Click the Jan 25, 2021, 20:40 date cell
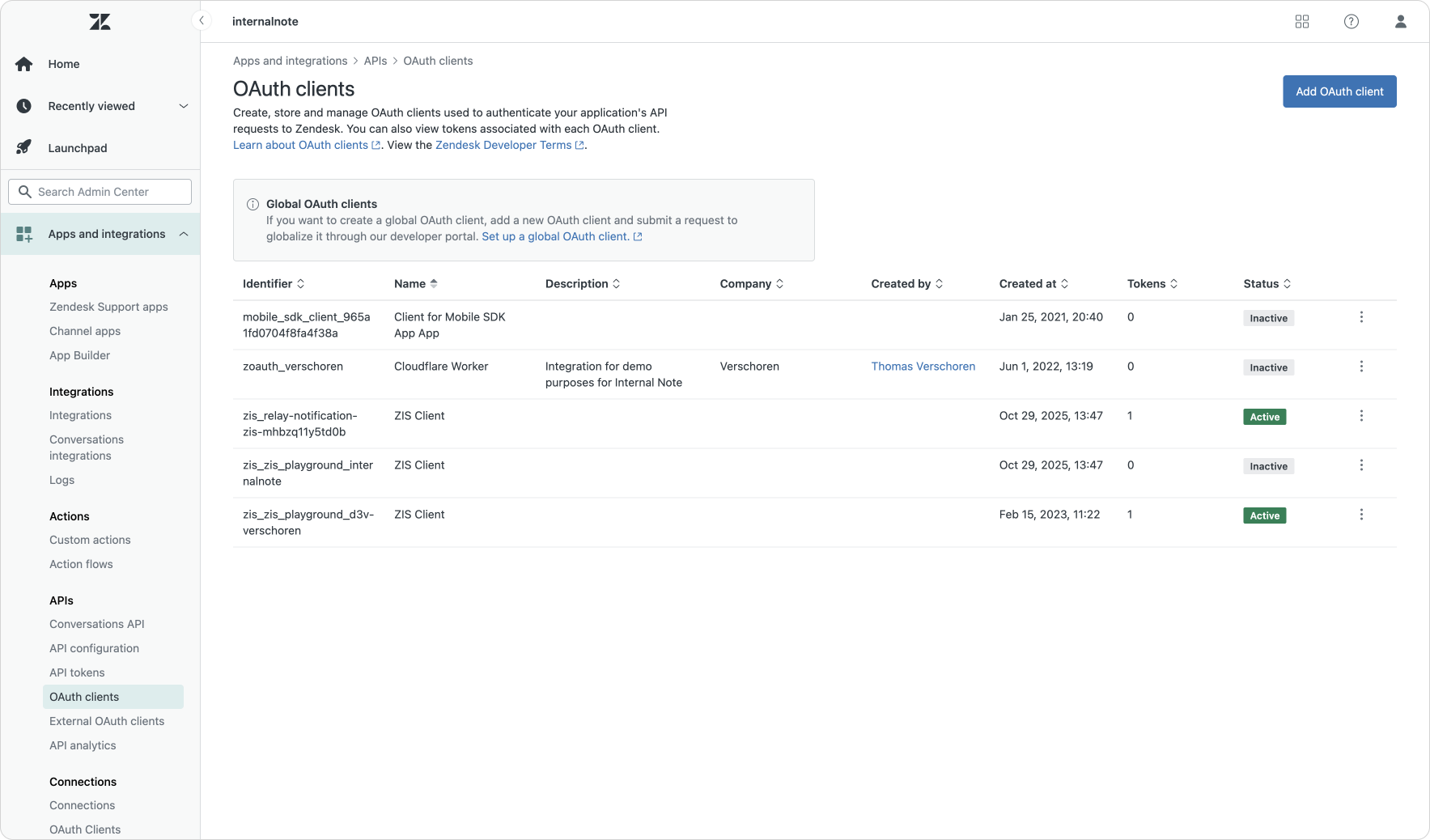Viewport: 1430px width, 840px height. (1051, 317)
